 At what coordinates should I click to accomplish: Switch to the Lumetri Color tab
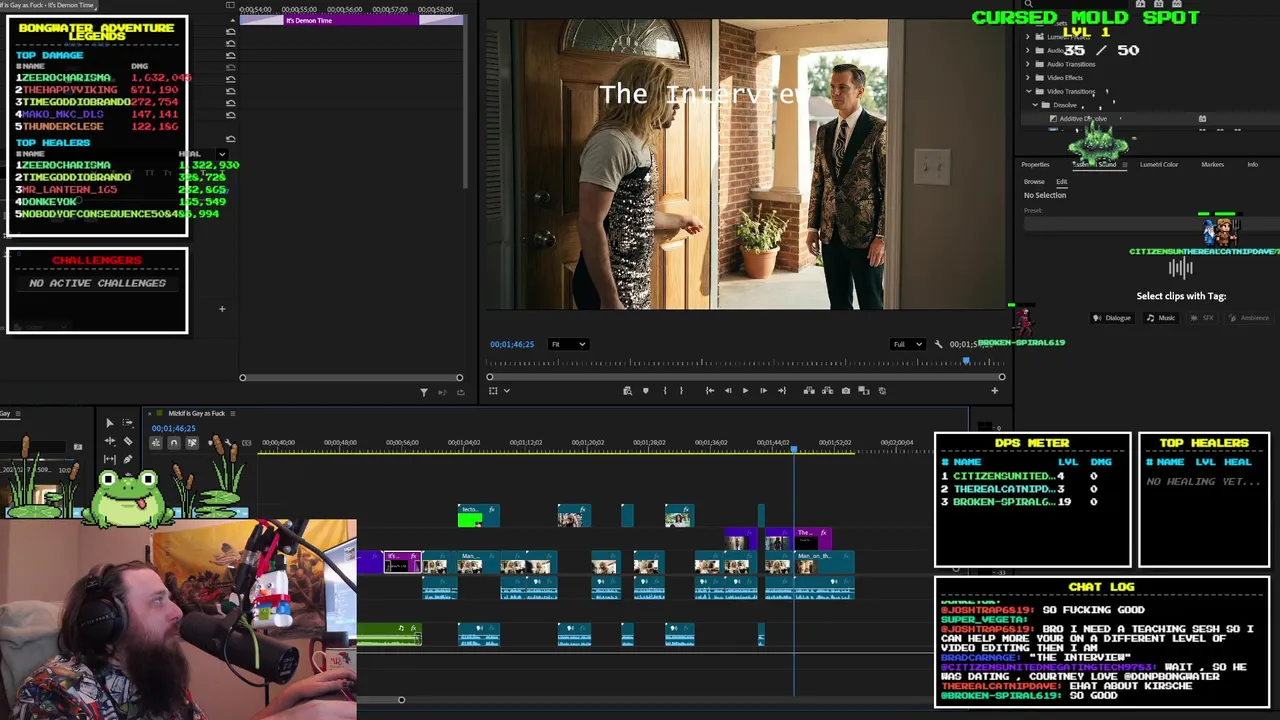pyautogui.click(x=1159, y=164)
